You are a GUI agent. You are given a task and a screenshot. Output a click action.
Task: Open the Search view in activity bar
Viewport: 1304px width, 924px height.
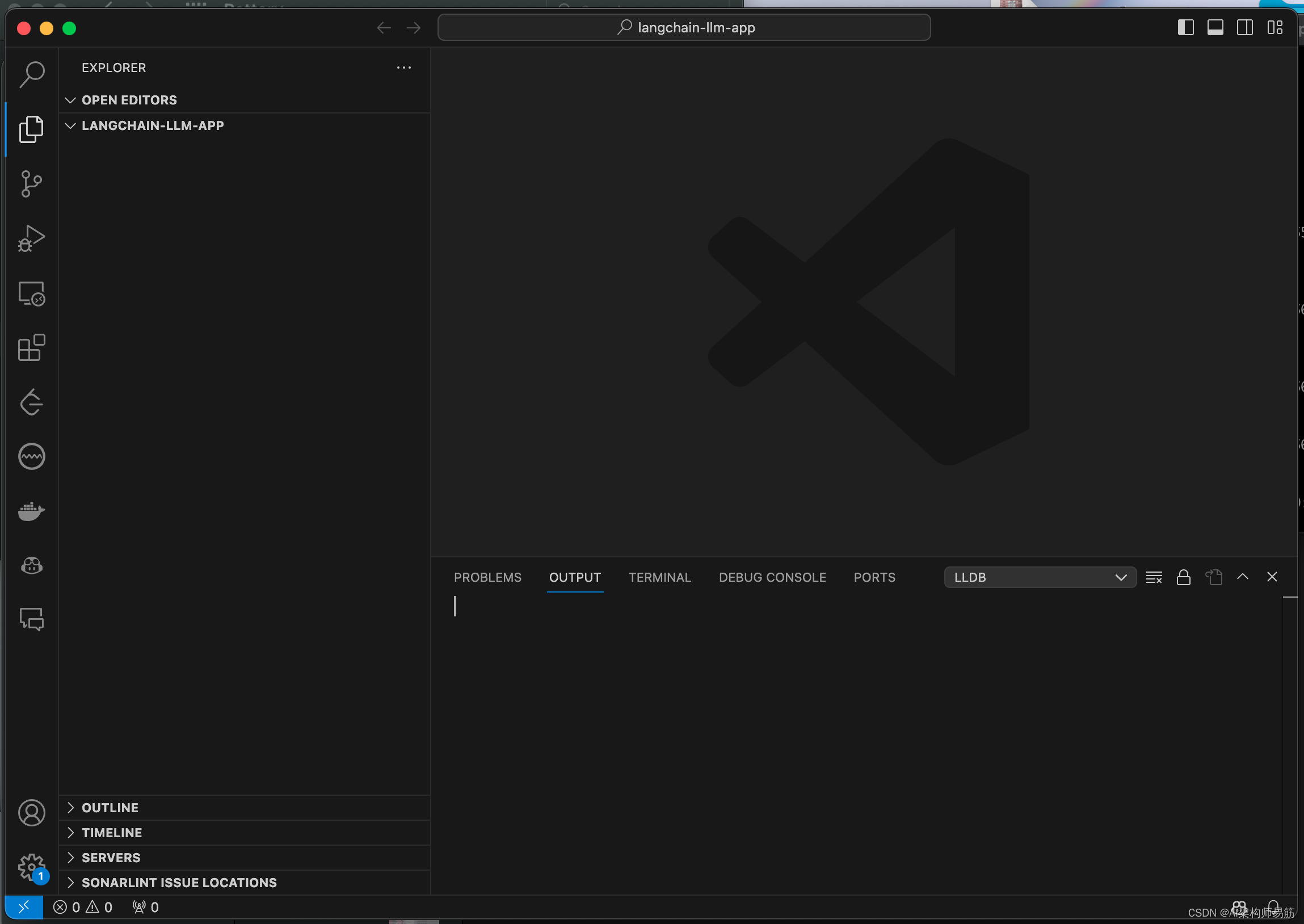[x=32, y=74]
